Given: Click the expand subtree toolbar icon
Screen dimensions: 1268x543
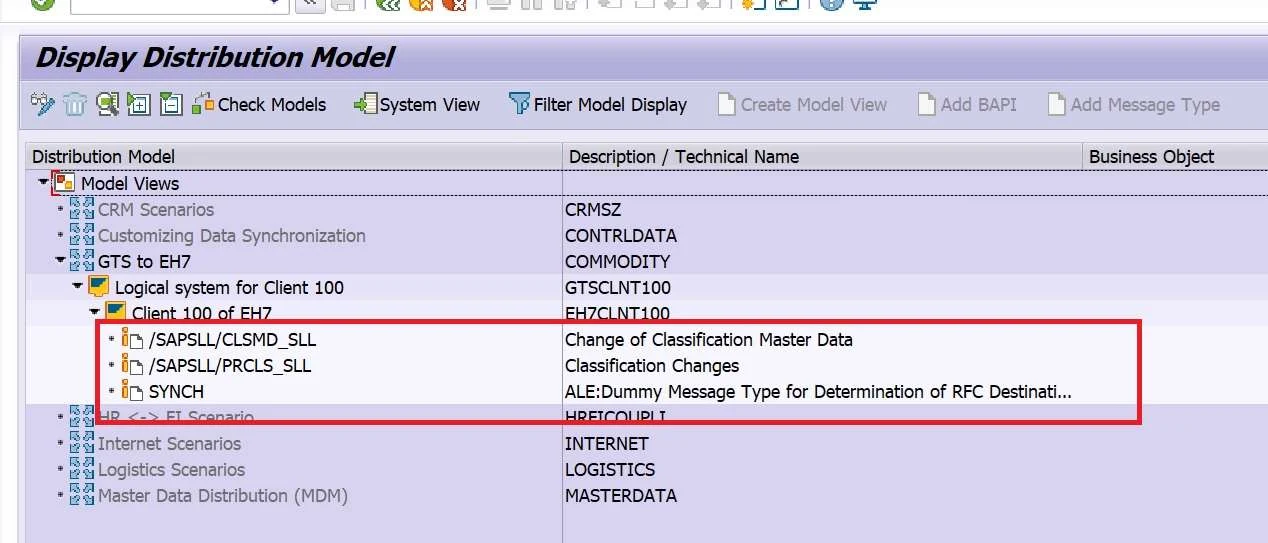Looking at the screenshot, I should [139, 104].
